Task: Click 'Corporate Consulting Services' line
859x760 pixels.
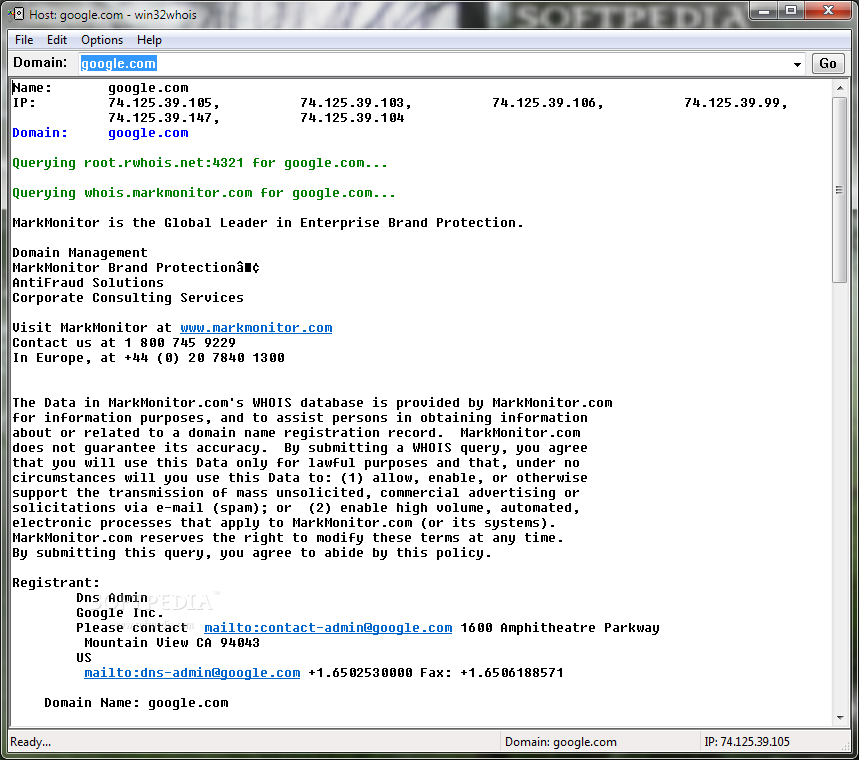Action: coord(128,298)
